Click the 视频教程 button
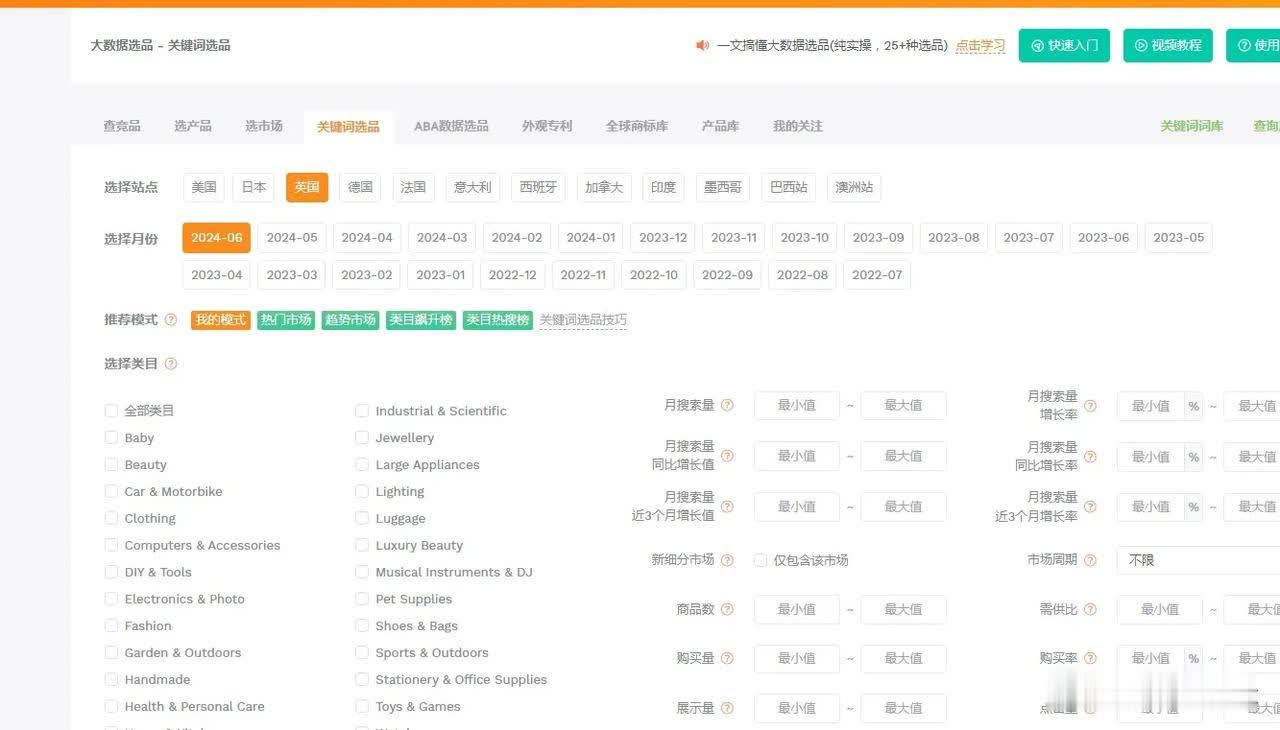 click(x=1168, y=45)
